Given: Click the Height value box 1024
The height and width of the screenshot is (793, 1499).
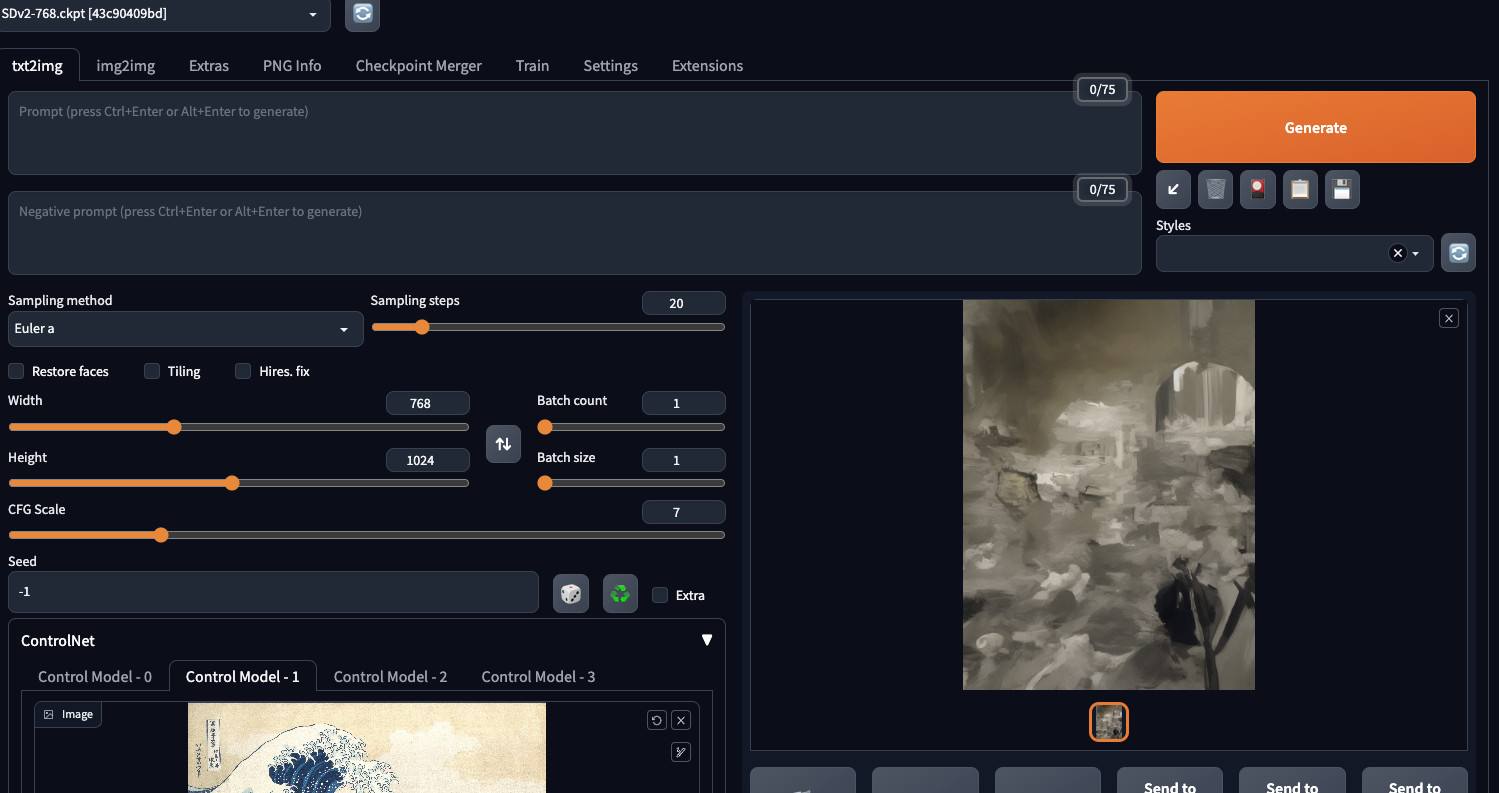Looking at the screenshot, I should pos(427,460).
